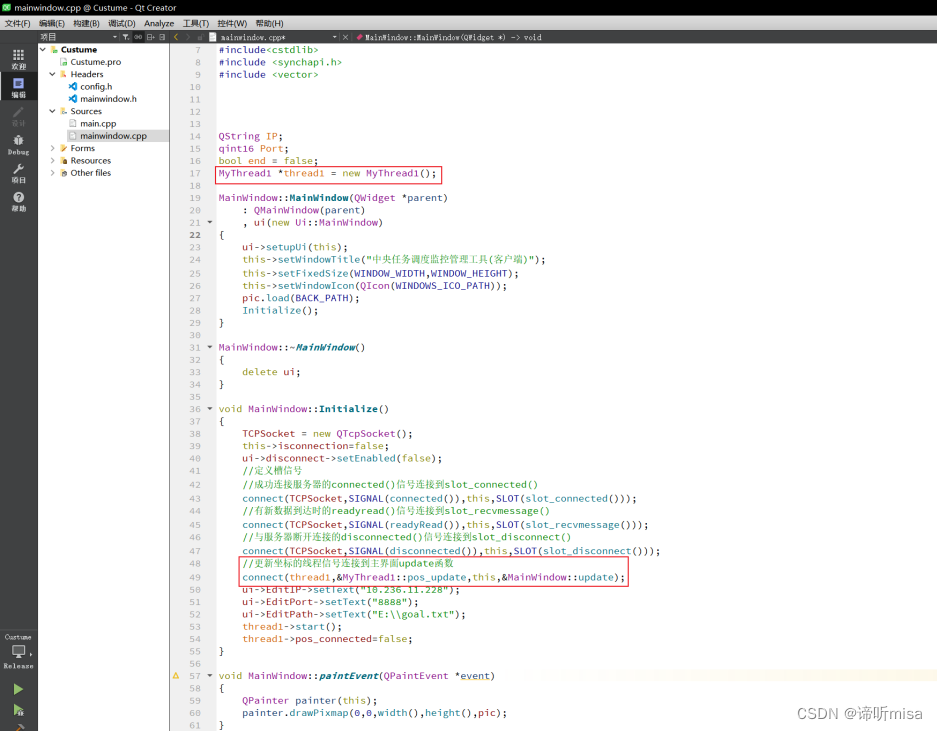The image size is (937, 731).
Task: Start debugging via the debug run icon
Action: pyautogui.click(x=18, y=707)
